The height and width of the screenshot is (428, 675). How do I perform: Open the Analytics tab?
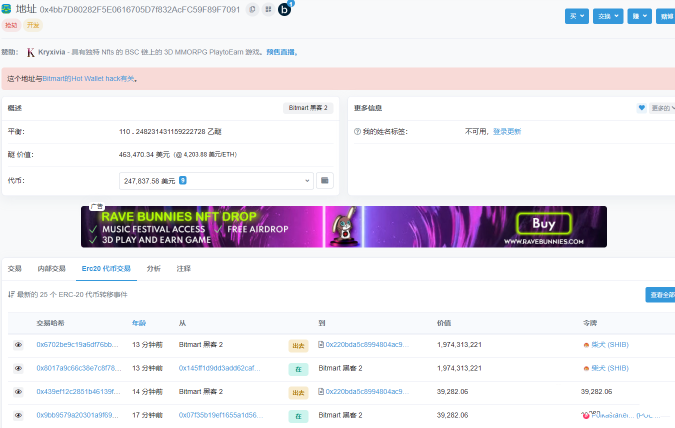click(x=154, y=269)
